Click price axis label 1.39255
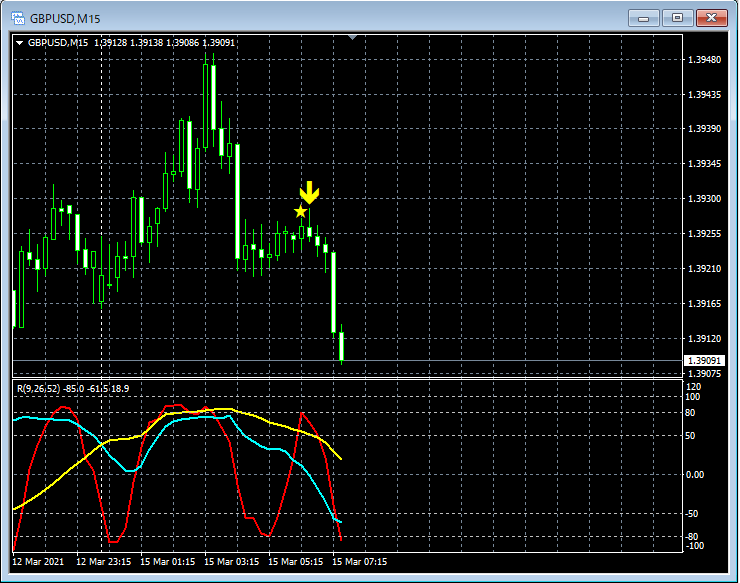740x583 pixels. (704, 233)
